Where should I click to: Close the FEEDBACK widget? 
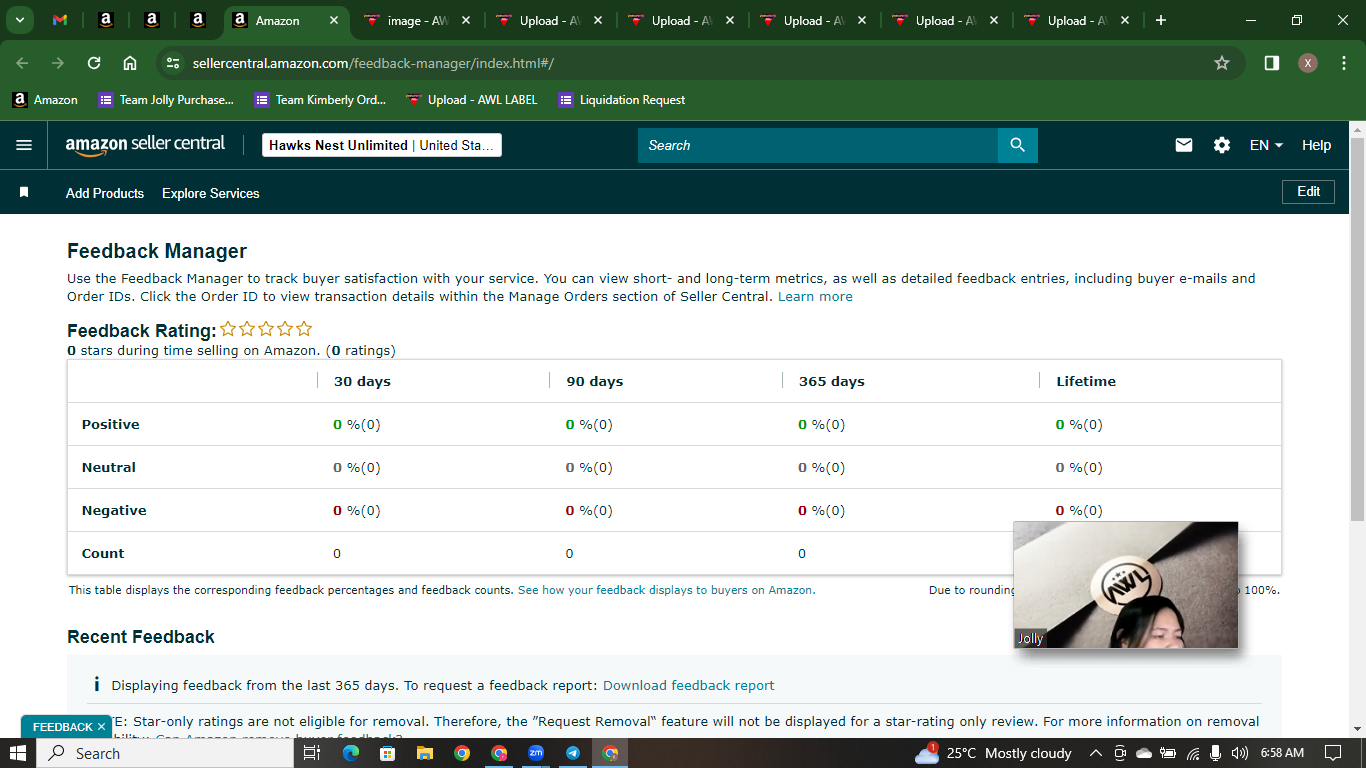point(101,727)
